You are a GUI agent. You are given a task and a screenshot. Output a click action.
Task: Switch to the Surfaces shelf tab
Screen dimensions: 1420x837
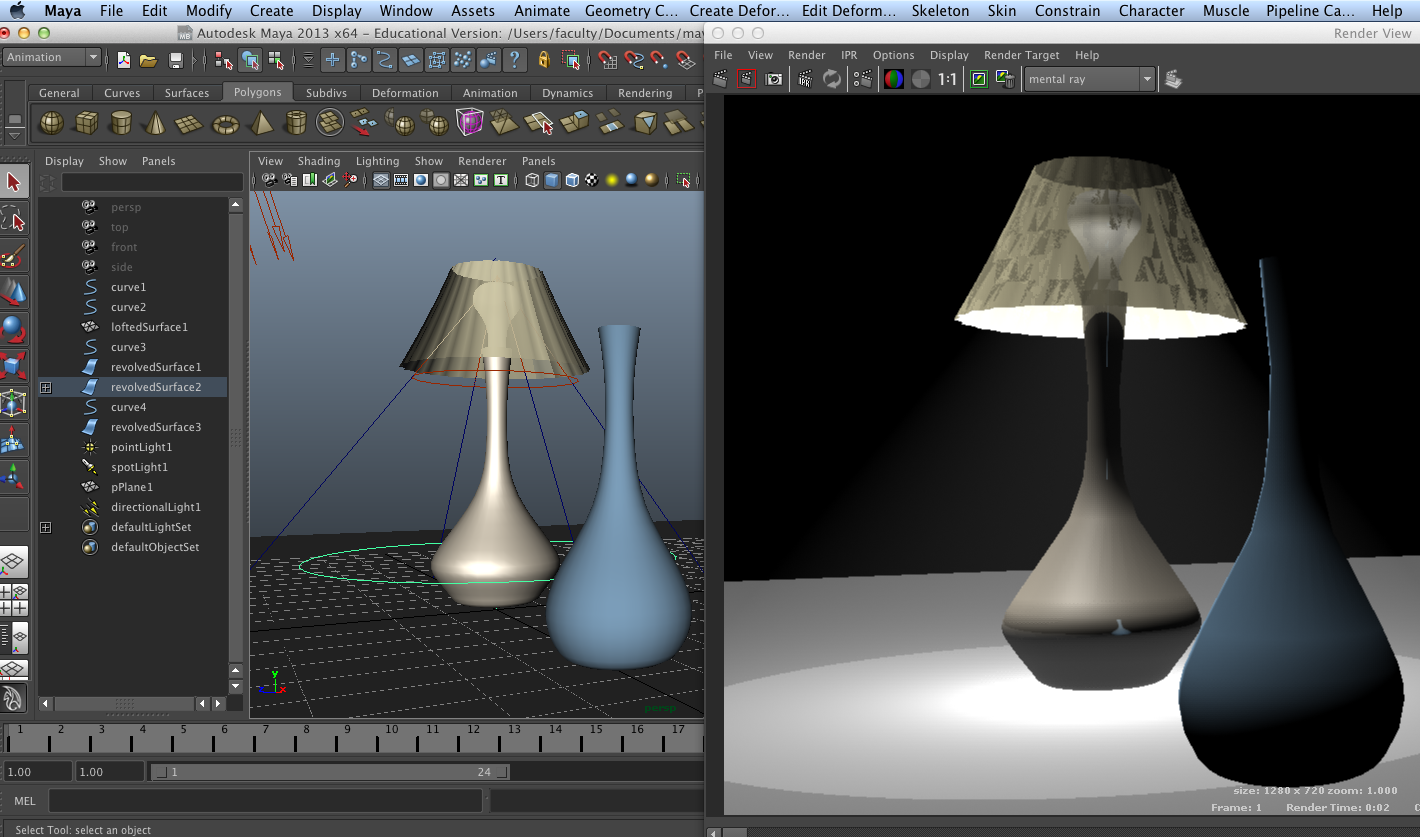[x=187, y=92]
